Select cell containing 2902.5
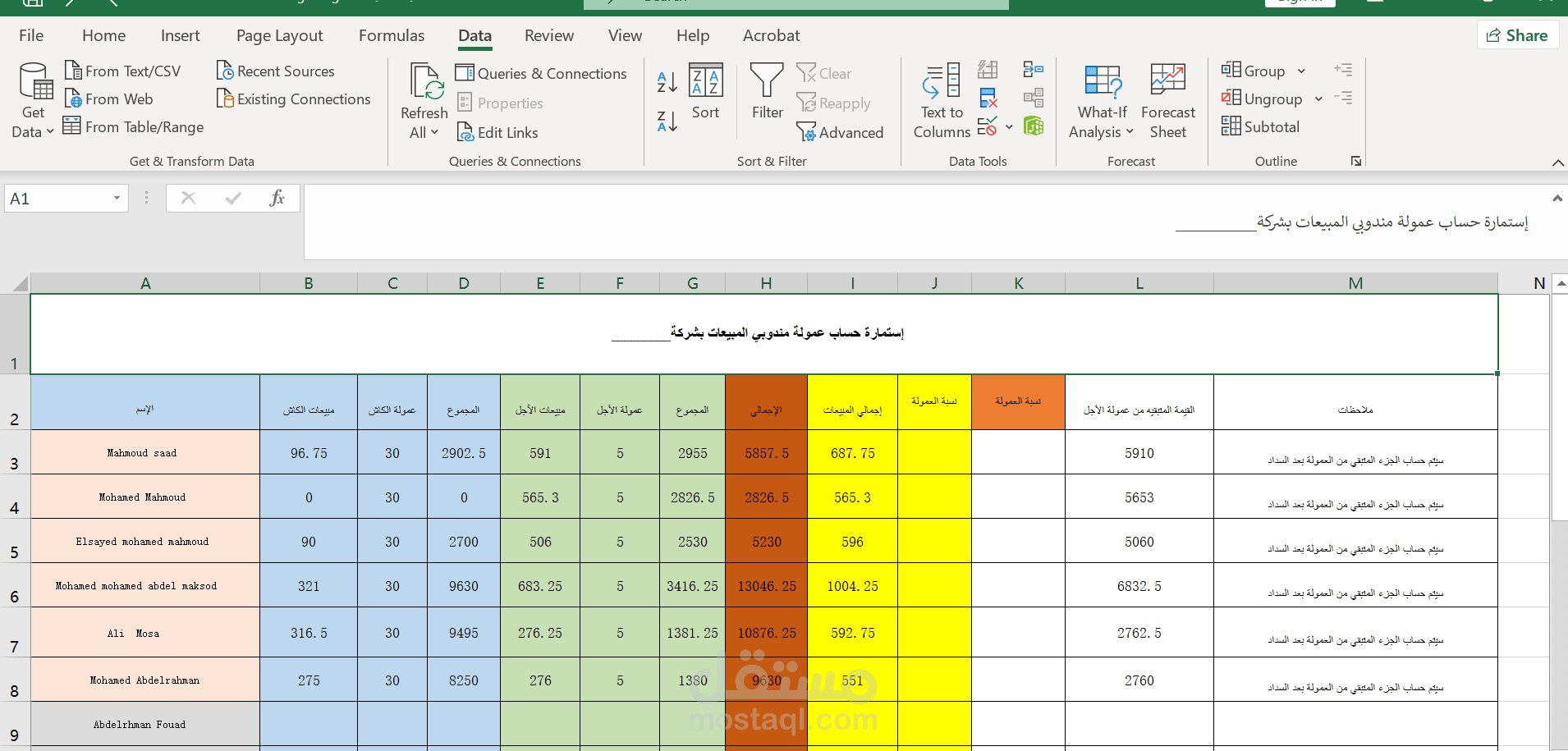1568x751 pixels. coord(464,452)
